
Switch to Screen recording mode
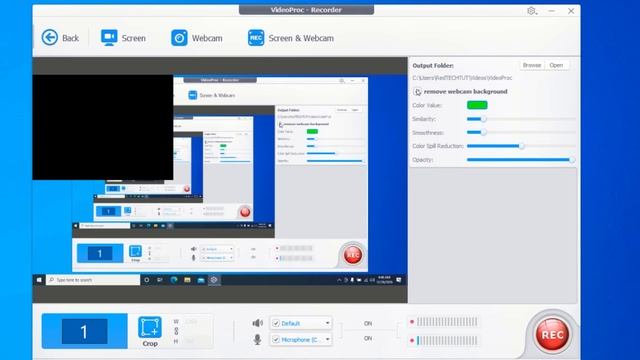(x=123, y=38)
